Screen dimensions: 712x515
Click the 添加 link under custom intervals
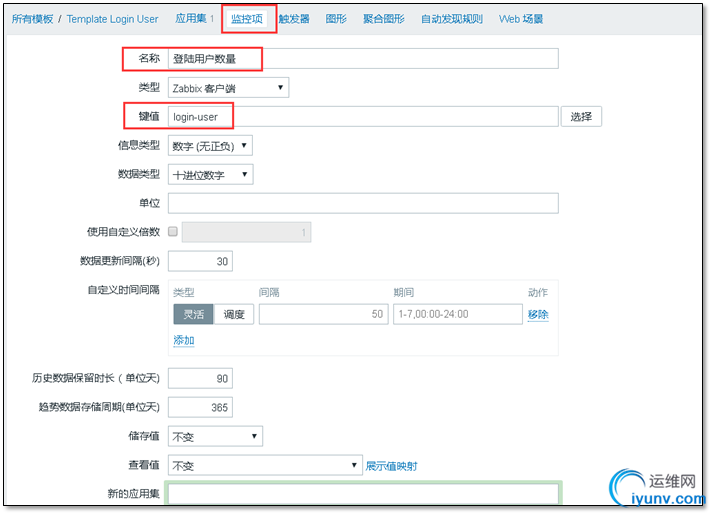click(x=184, y=340)
